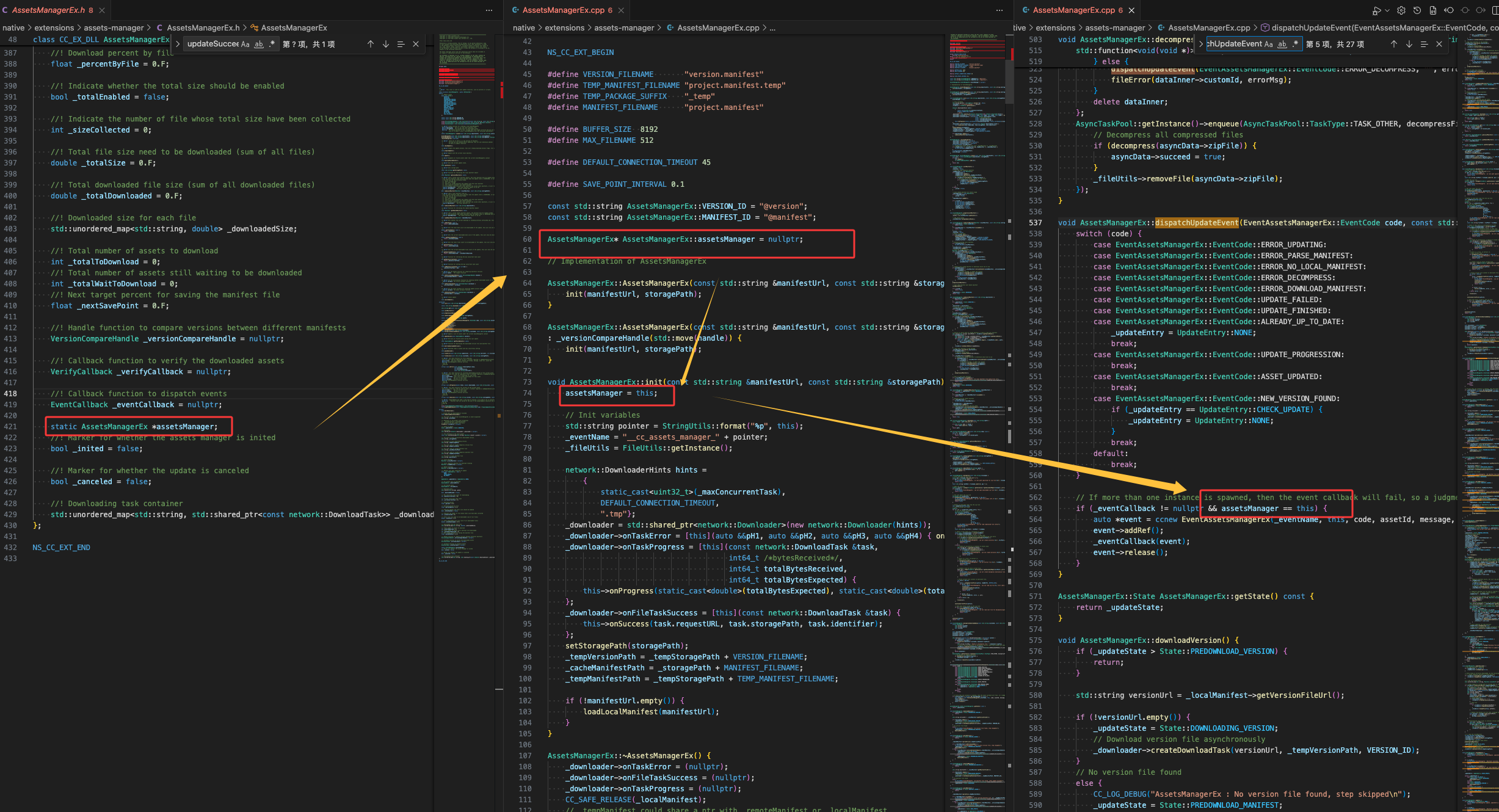Click the updateSucceed find input field
This screenshot has height=812, width=1499.
click(x=212, y=44)
